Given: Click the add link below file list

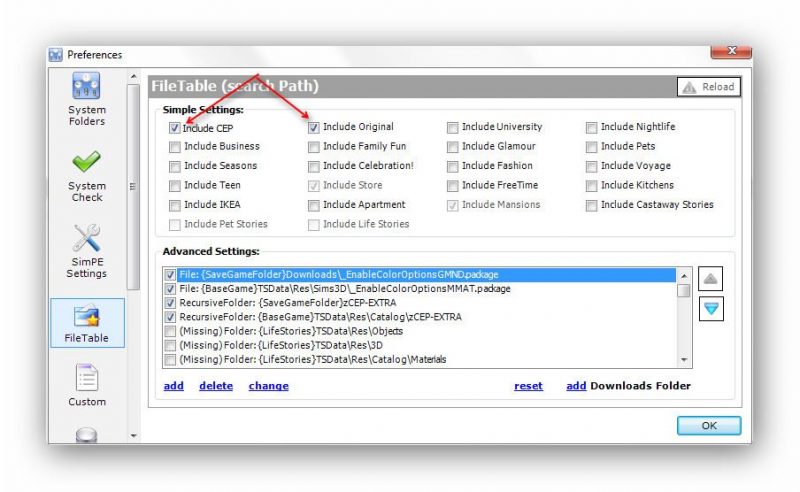Looking at the screenshot, I should click(173, 386).
